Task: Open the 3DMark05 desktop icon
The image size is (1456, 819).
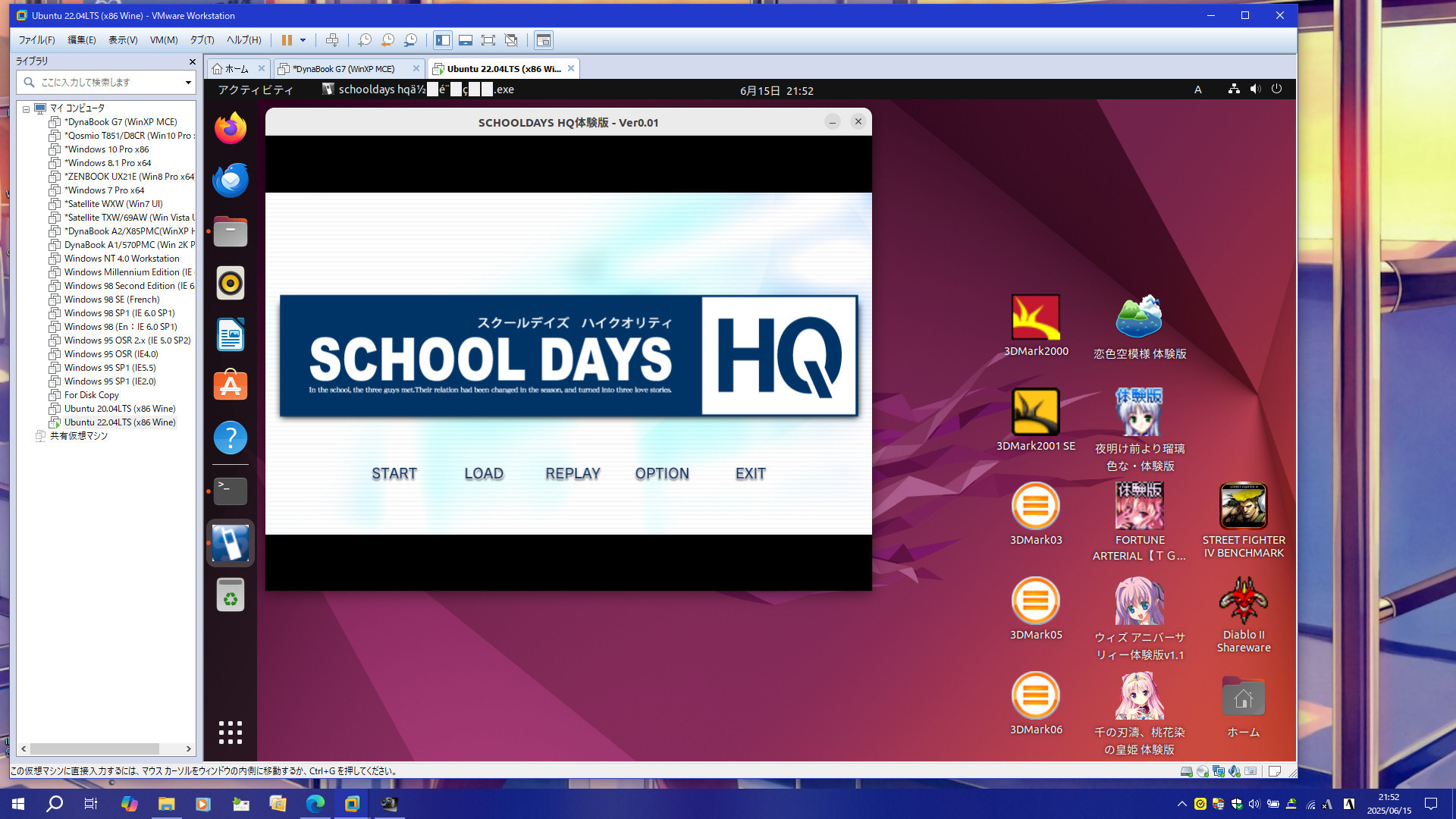Action: (x=1036, y=608)
